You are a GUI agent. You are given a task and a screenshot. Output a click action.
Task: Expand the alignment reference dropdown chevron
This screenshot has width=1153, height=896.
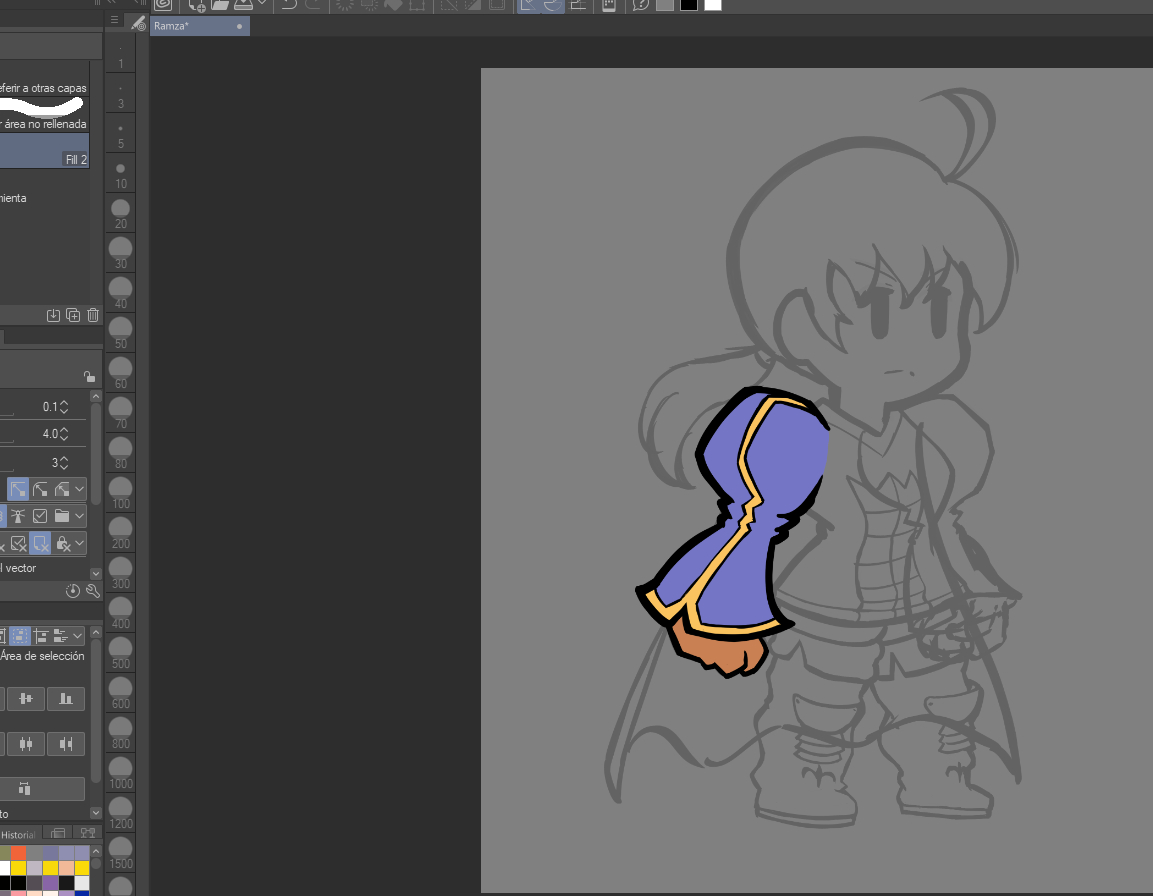[78, 635]
